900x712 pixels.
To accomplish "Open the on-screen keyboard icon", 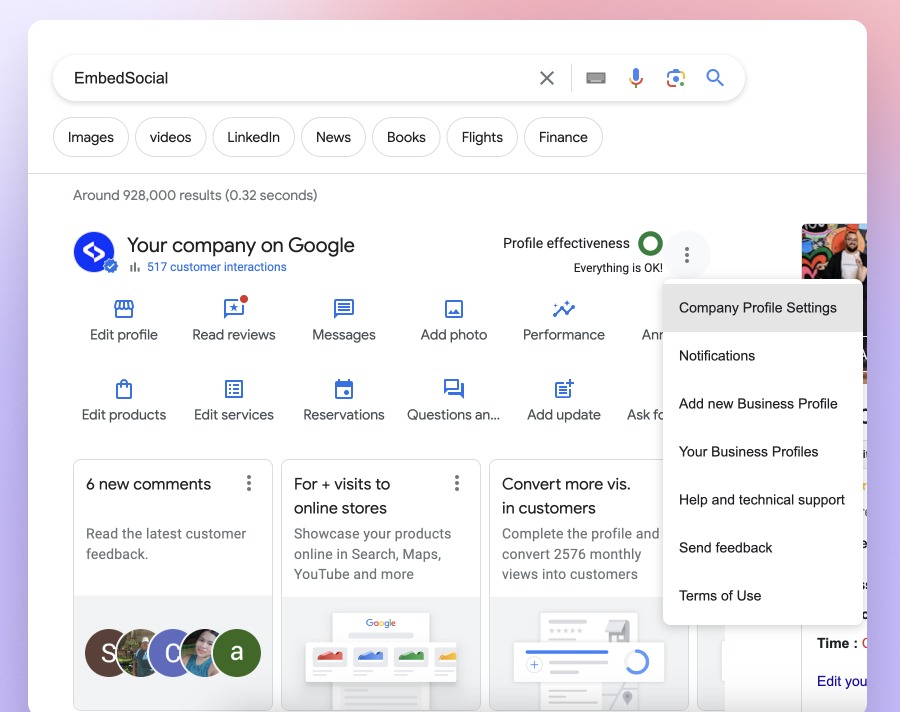I will click(x=596, y=77).
